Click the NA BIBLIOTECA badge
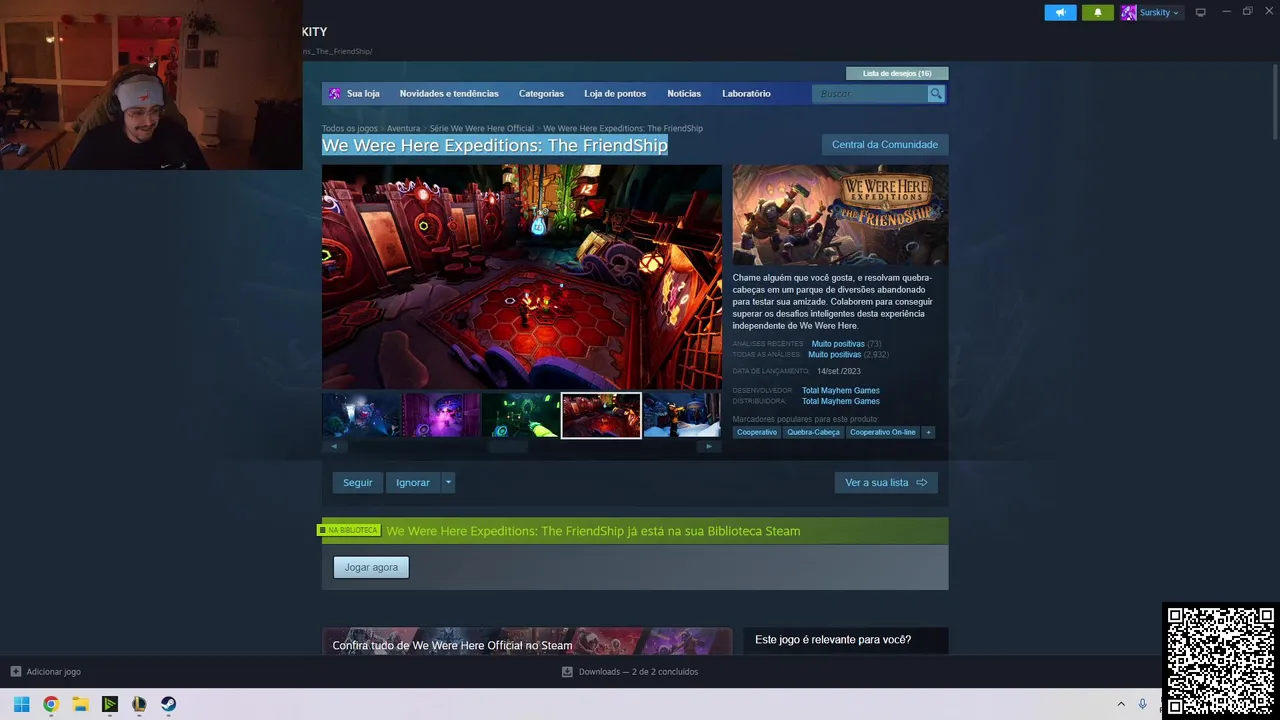The width and height of the screenshot is (1280, 720). 349,530
